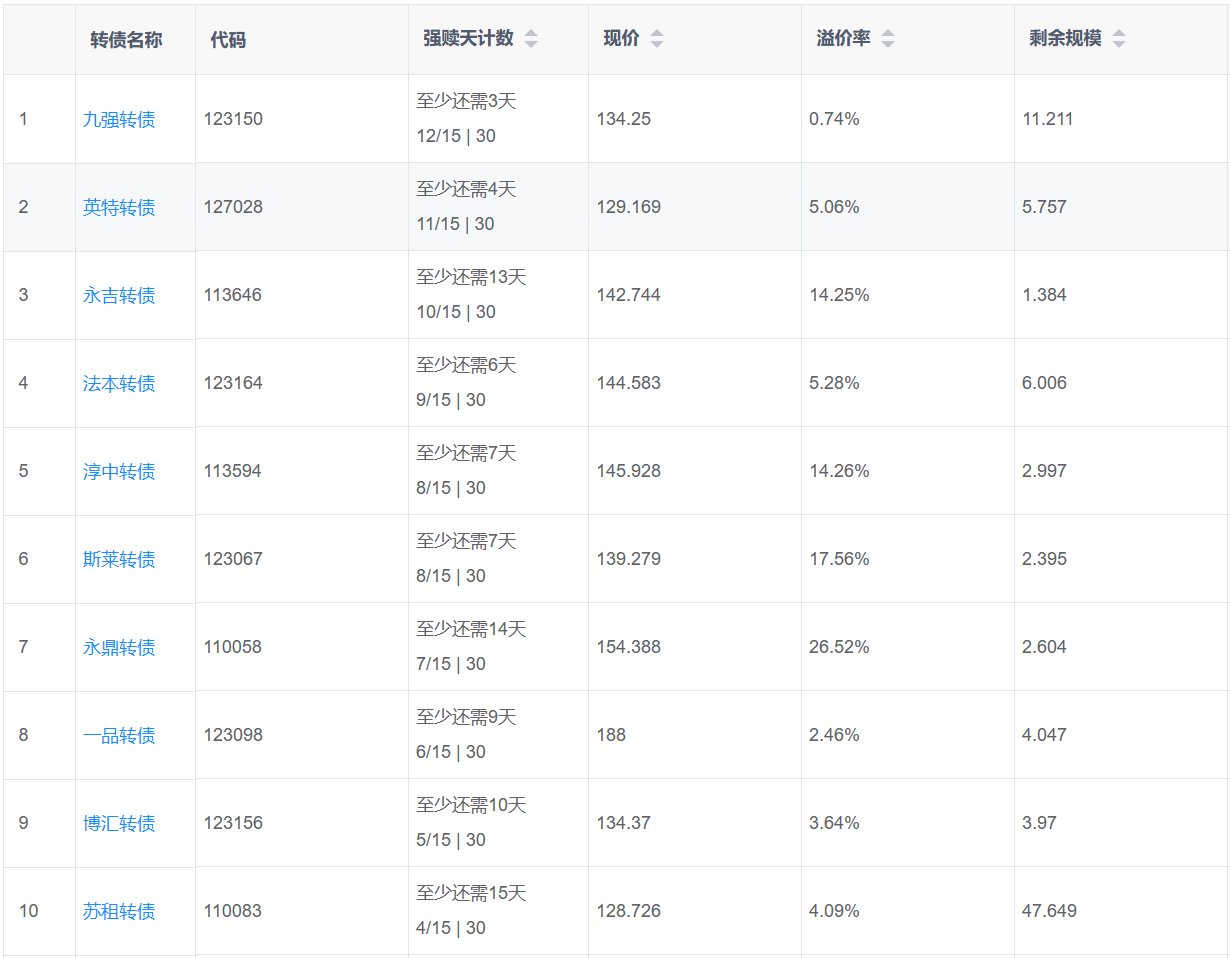The image size is (1230, 958).
Task: Click the 博汇转债 link
Action: (119, 824)
